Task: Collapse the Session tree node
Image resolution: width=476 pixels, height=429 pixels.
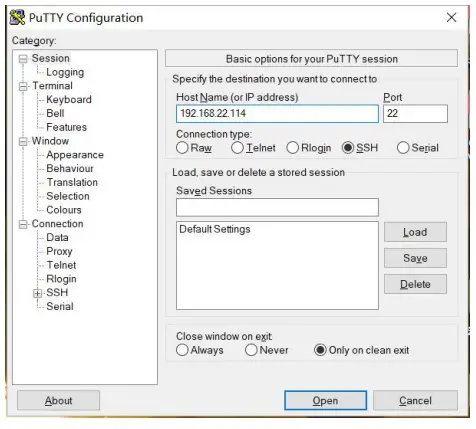Action: (23, 59)
